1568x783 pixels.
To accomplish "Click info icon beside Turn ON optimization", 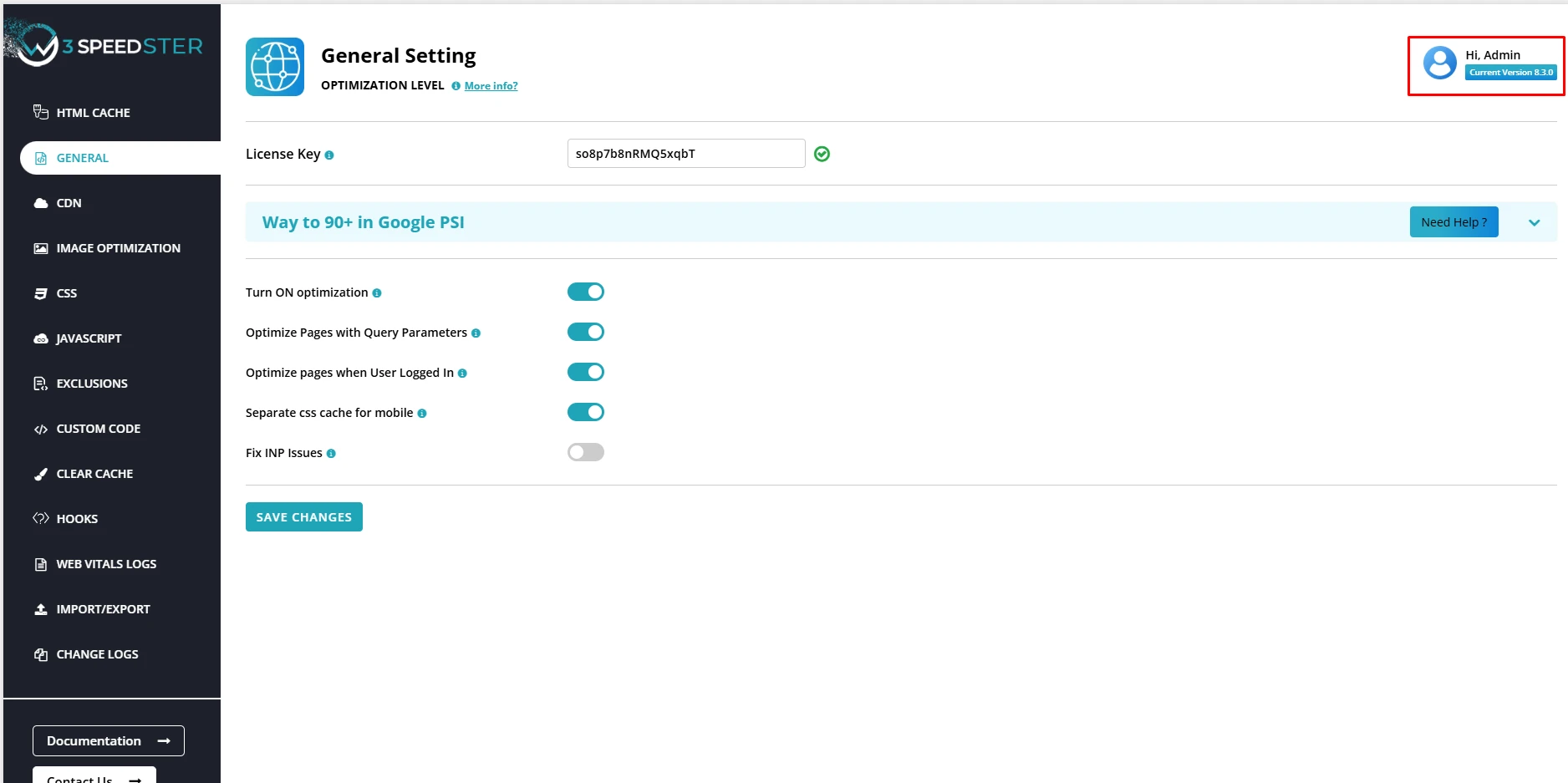I will [377, 293].
